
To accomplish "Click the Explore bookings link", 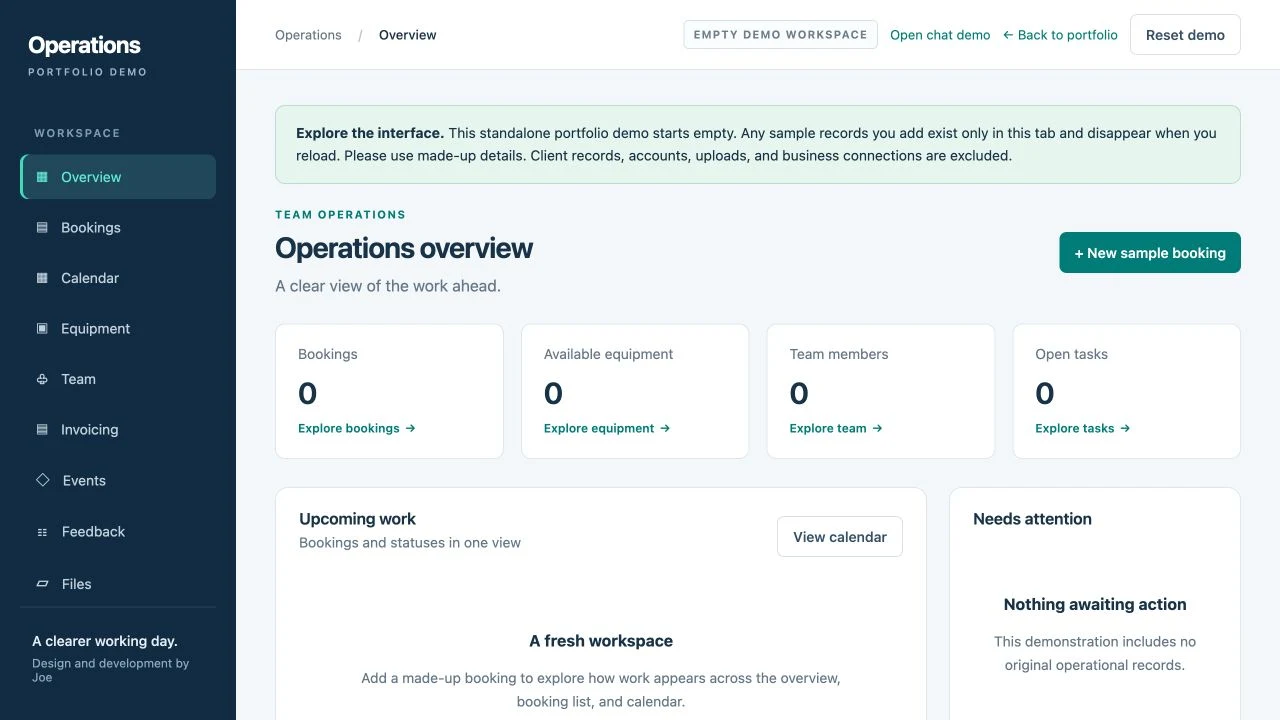I will tap(357, 428).
